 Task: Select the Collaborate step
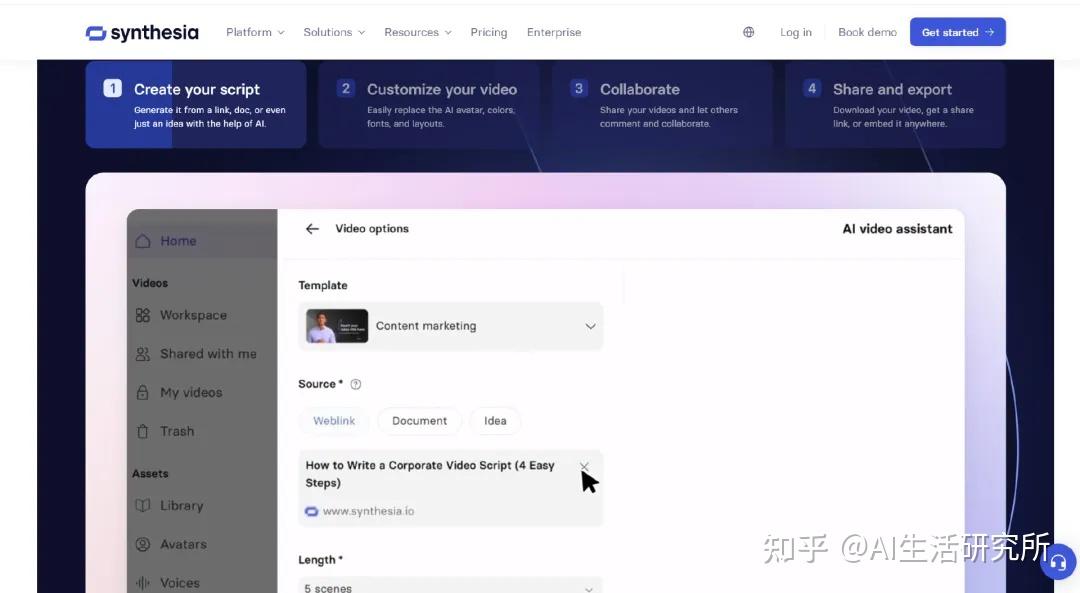(x=662, y=105)
